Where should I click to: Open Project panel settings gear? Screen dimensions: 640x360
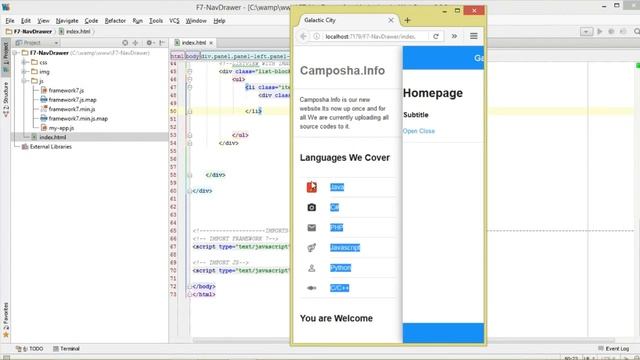(149, 42)
